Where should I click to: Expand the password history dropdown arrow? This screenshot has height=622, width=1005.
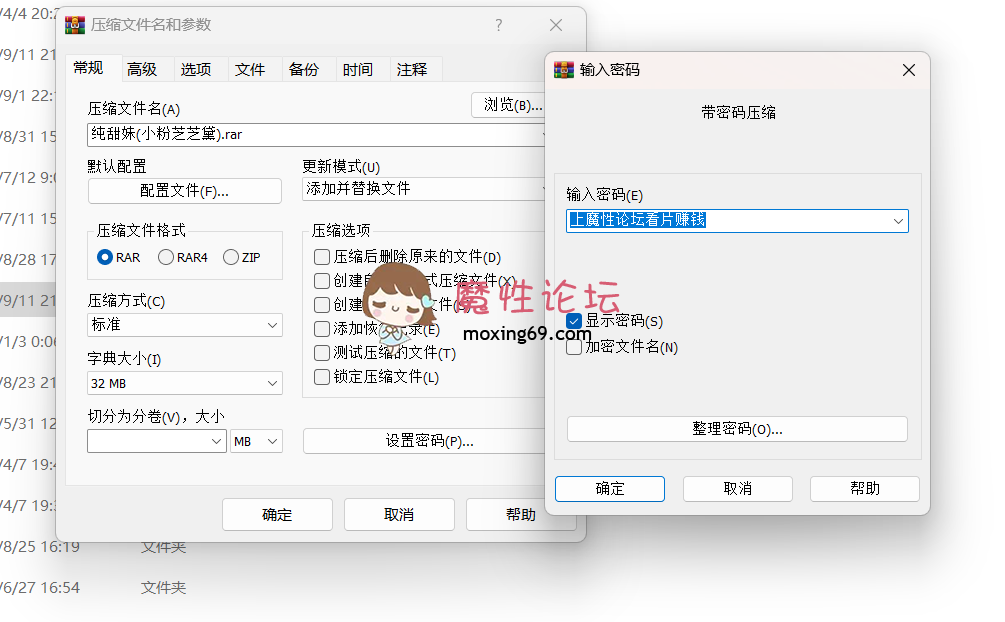tap(897, 221)
